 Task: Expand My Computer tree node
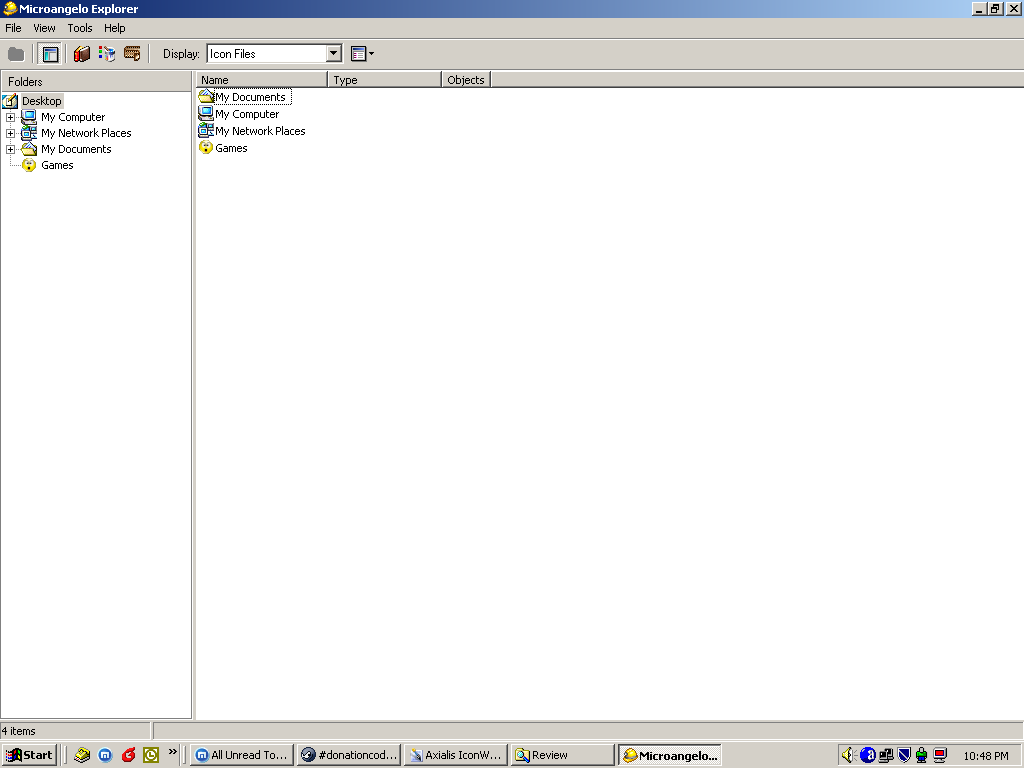(10, 118)
